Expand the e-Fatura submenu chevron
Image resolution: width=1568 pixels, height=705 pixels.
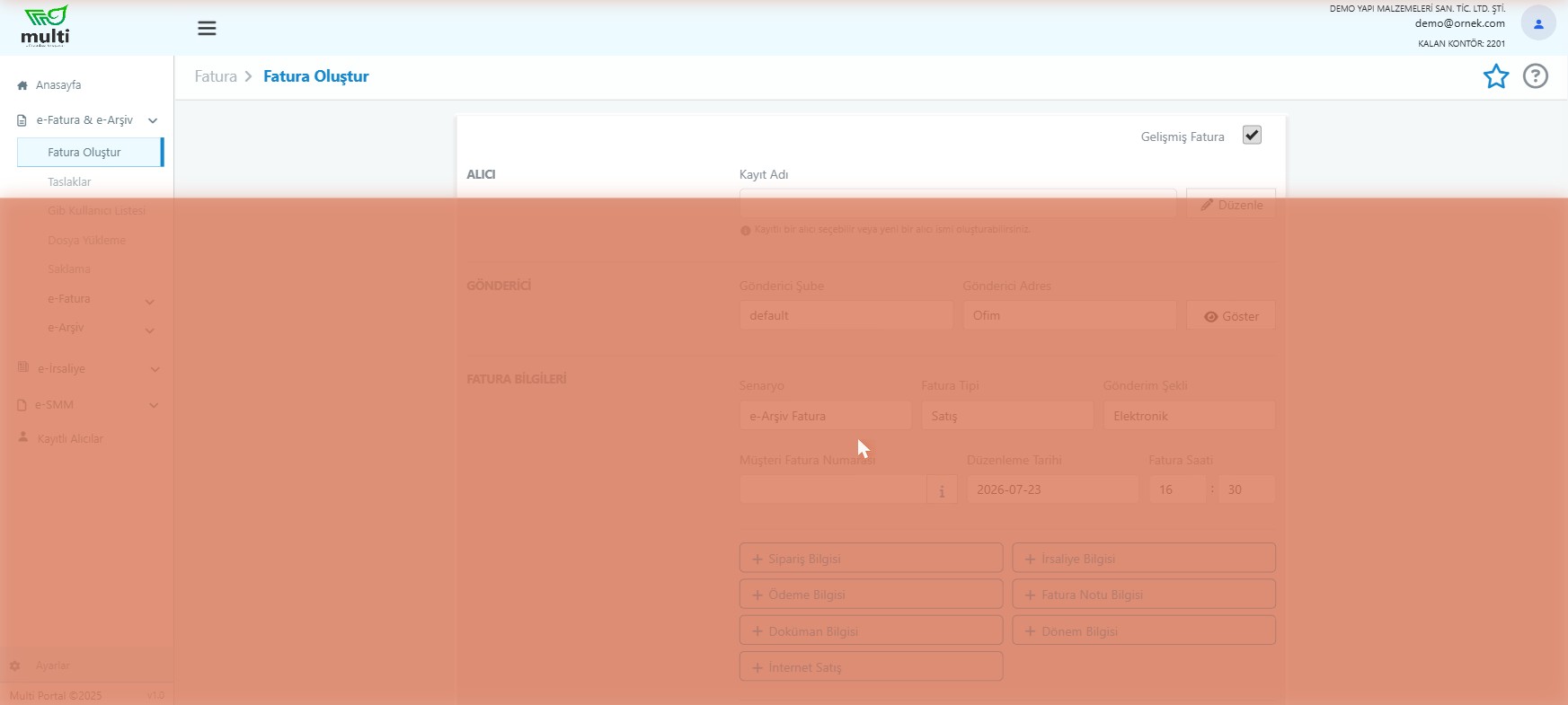click(150, 302)
